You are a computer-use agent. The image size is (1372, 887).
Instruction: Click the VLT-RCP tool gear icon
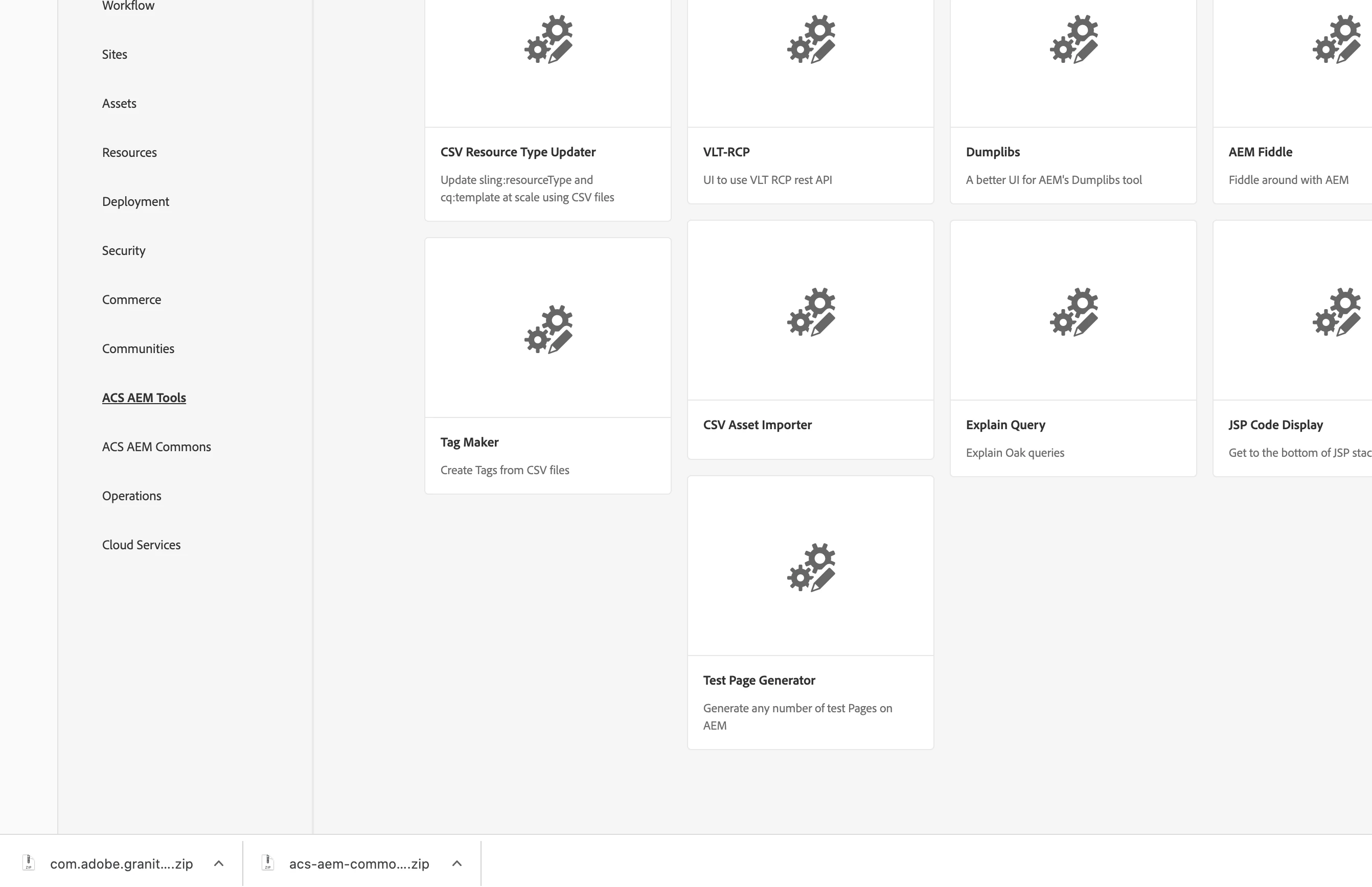(x=811, y=39)
